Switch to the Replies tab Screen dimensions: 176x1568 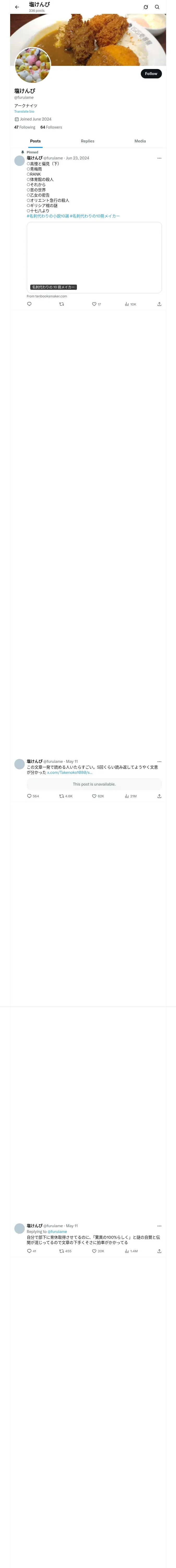87,141
